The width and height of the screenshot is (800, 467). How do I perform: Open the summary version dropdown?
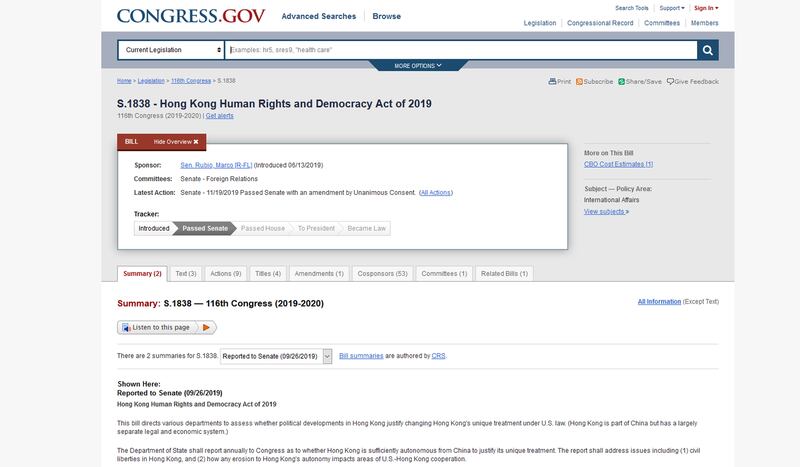276,355
